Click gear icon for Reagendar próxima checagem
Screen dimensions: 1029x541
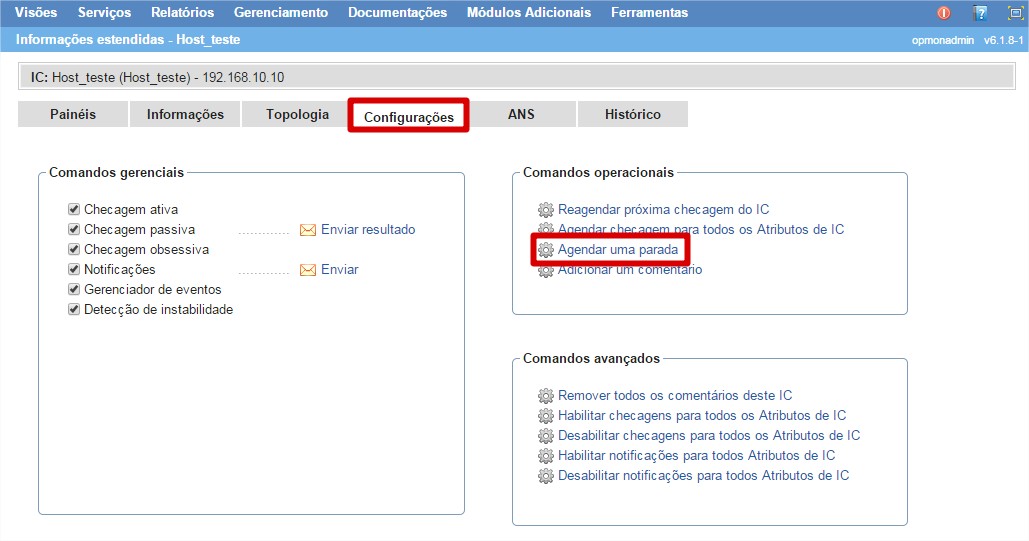coord(545,210)
